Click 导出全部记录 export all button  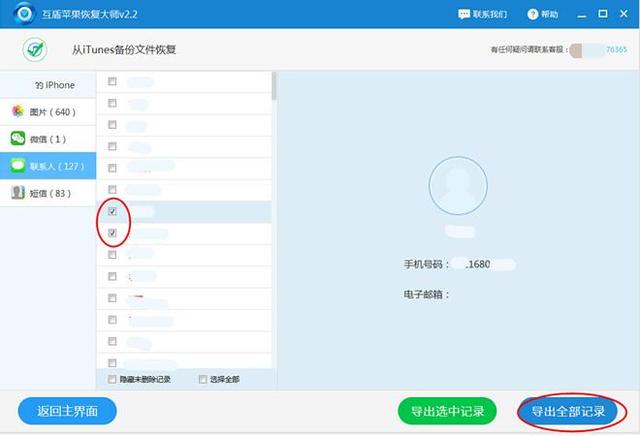click(x=568, y=411)
